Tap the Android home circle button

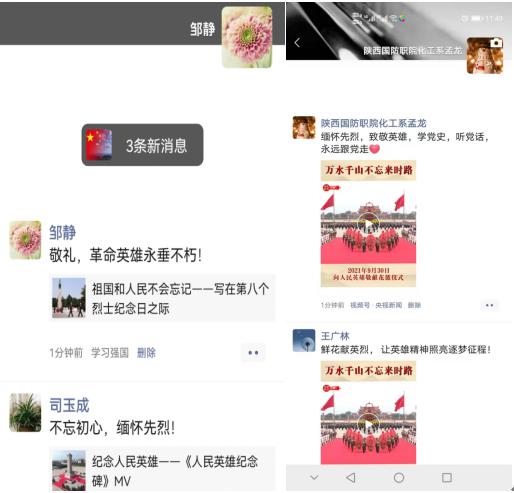pos(399,478)
